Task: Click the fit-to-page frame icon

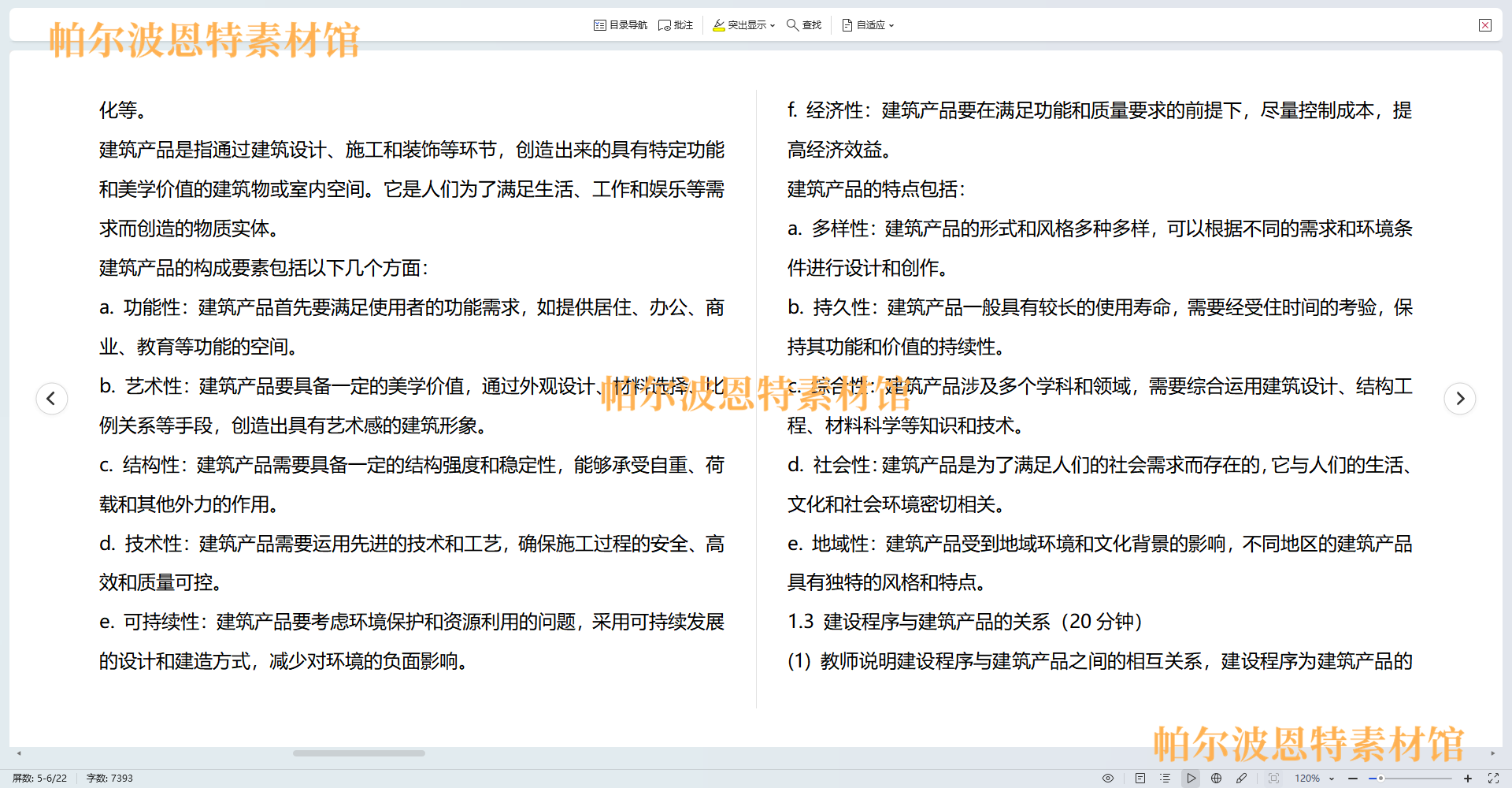Action: pyautogui.click(x=1273, y=778)
